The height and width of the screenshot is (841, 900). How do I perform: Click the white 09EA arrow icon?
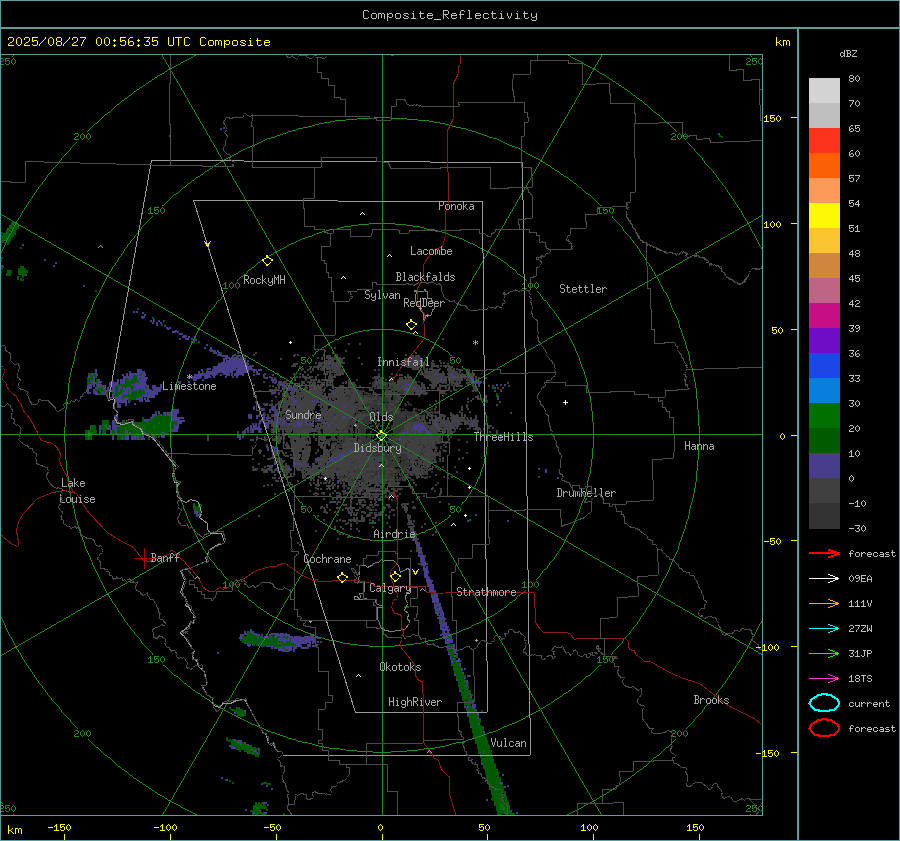click(x=824, y=578)
